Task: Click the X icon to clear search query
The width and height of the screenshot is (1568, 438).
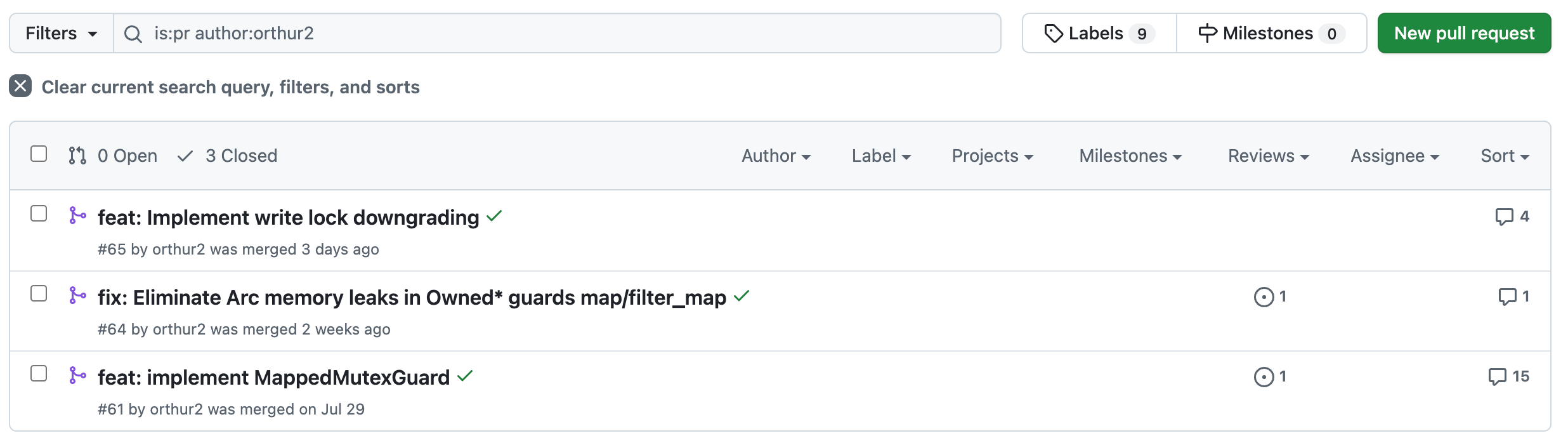Action: tap(20, 86)
